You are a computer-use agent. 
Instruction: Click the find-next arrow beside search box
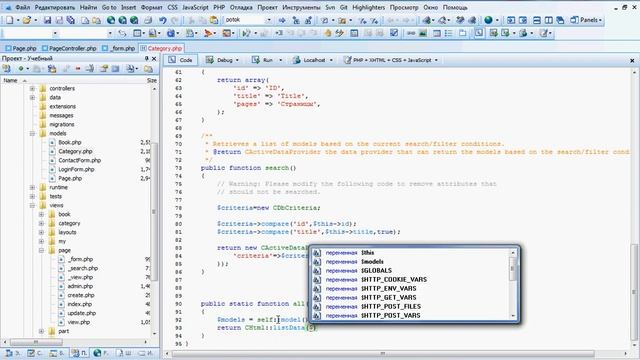(x=282, y=20)
